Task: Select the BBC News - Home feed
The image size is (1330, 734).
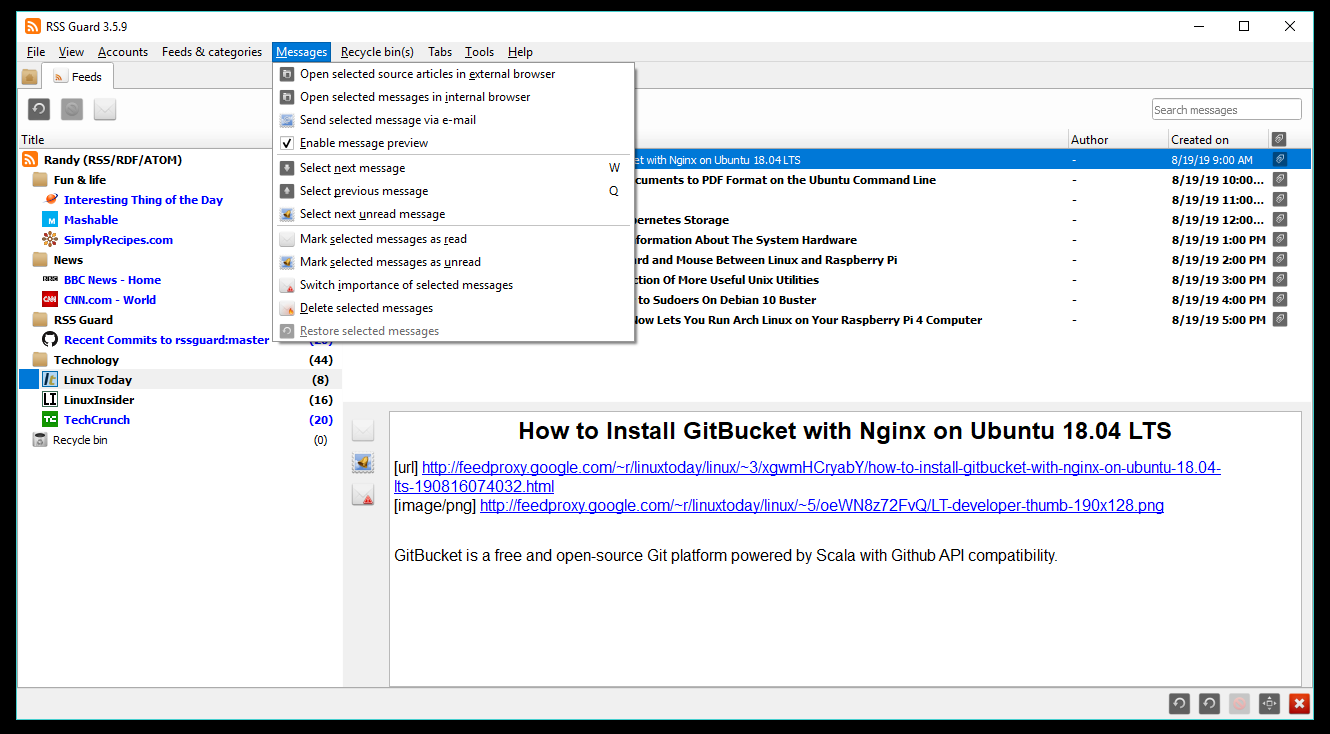Action: [112, 280]
